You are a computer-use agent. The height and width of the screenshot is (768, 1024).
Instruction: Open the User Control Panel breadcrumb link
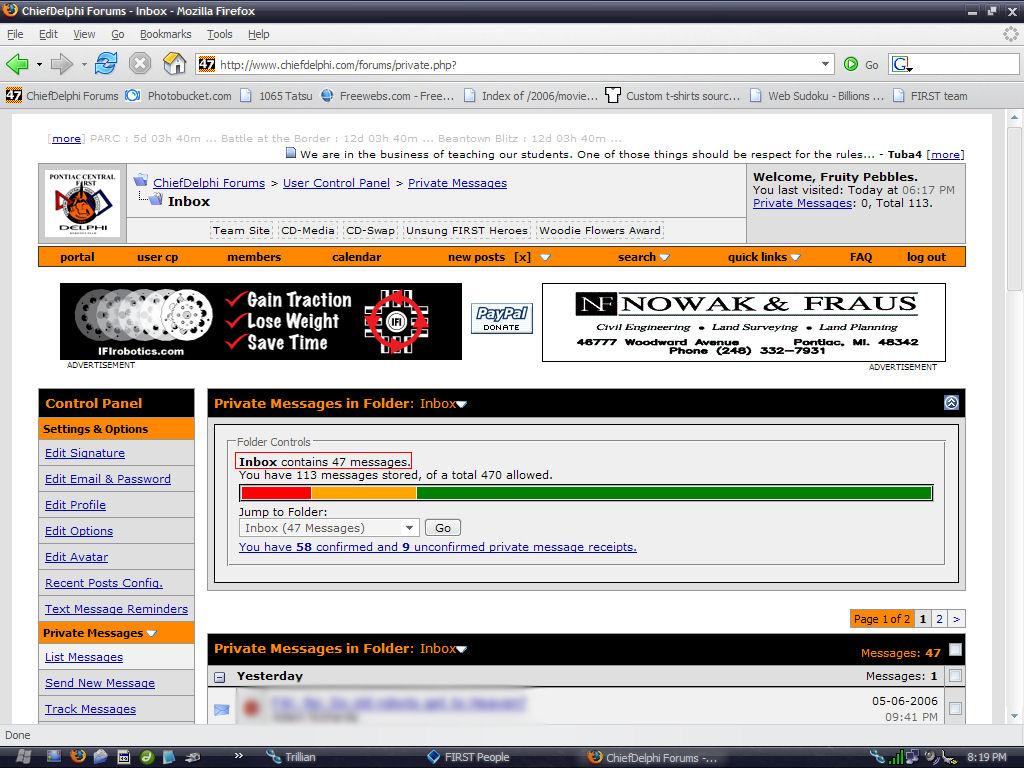pos(336,183)
